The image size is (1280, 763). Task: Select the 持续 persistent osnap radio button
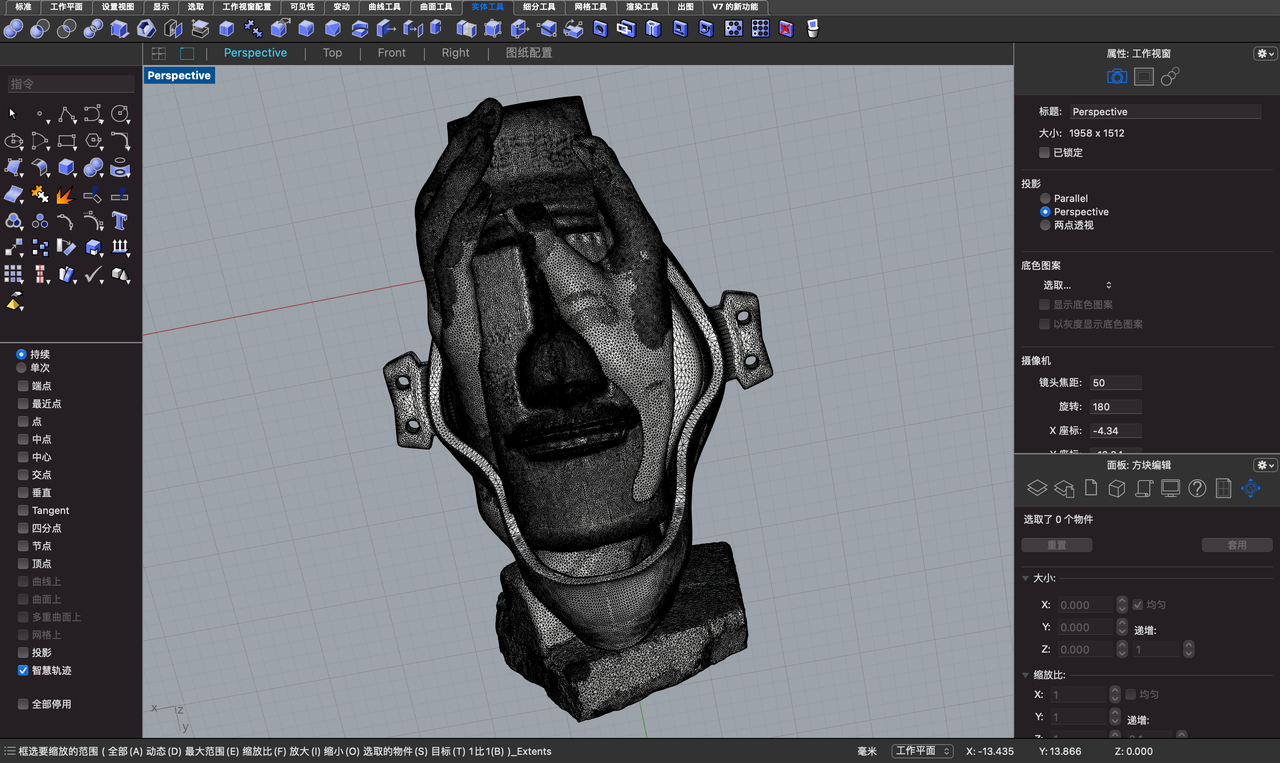point(21,354)
